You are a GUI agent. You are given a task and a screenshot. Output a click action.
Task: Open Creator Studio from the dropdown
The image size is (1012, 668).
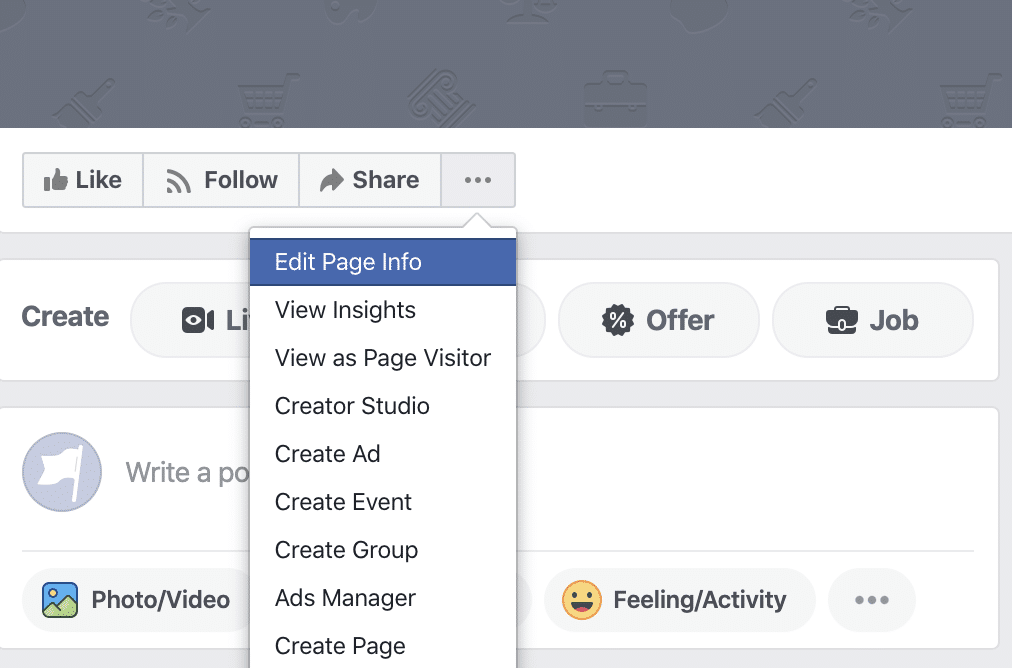pos(352,406)
